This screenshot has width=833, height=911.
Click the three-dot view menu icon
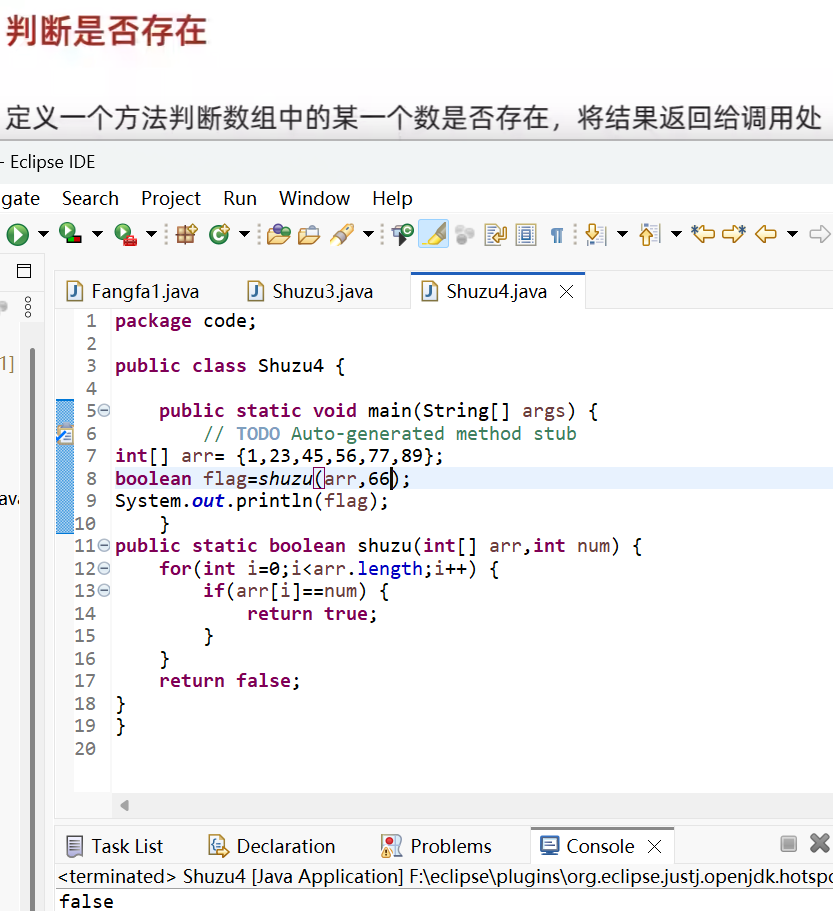(x=28, y=307)
